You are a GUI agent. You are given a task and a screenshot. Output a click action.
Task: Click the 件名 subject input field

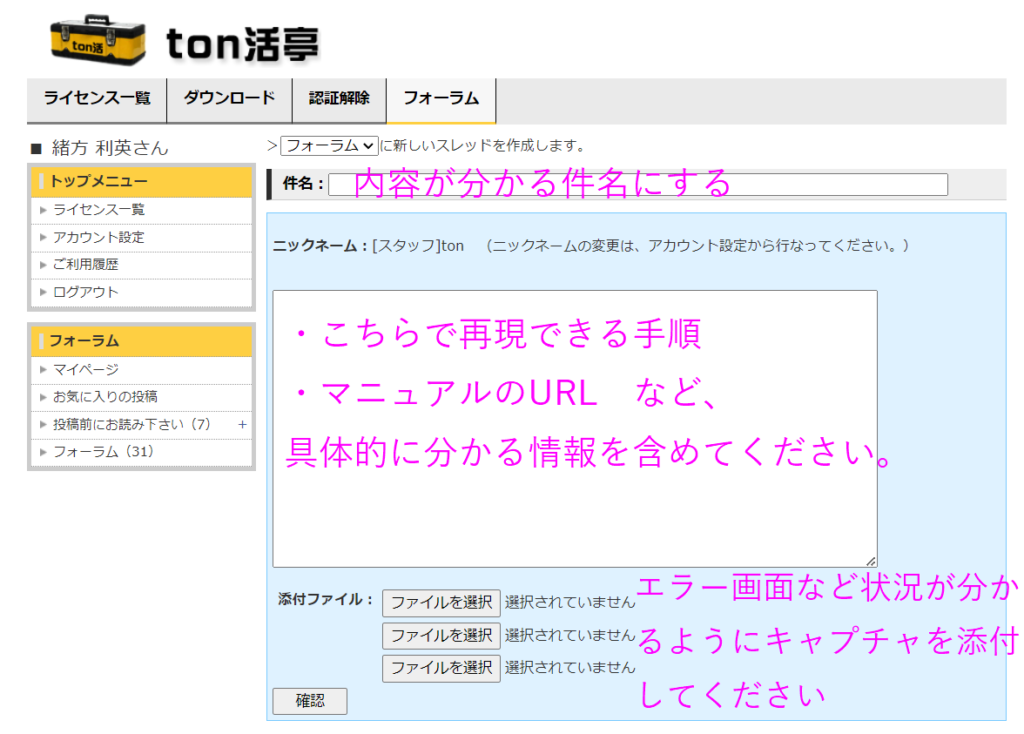637,184
